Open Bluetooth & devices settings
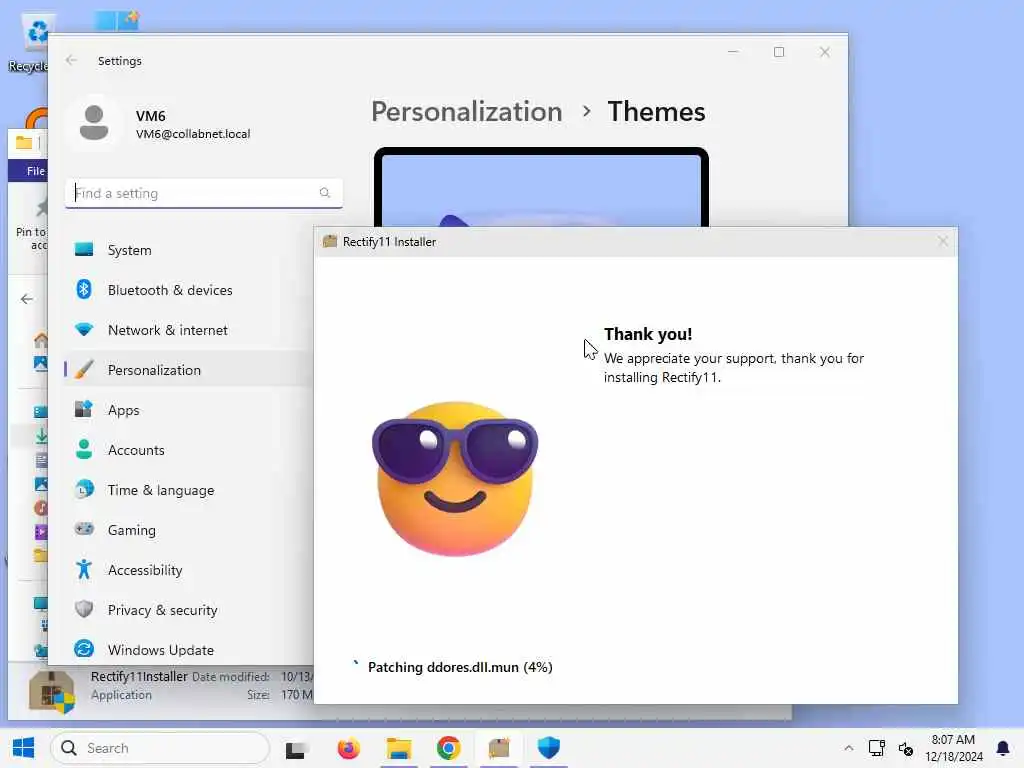The width and height of the screenshot is (1024, 768). (x=189, y=290)
